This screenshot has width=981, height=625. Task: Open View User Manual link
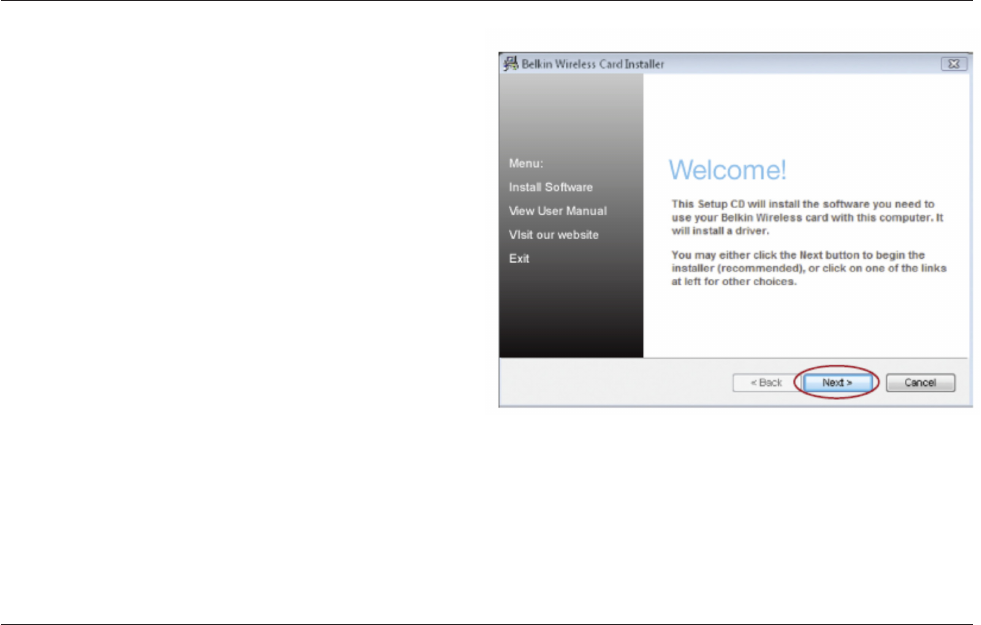557,211
